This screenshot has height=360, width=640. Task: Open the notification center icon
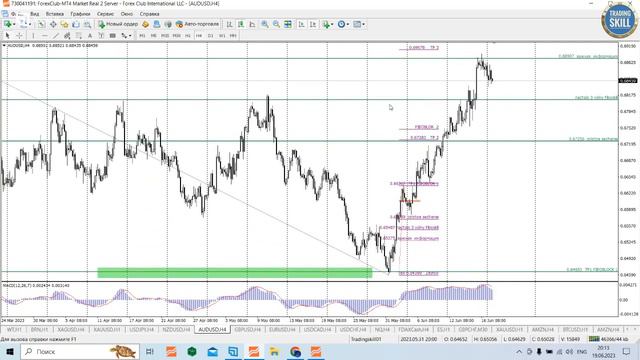(626, 351)
